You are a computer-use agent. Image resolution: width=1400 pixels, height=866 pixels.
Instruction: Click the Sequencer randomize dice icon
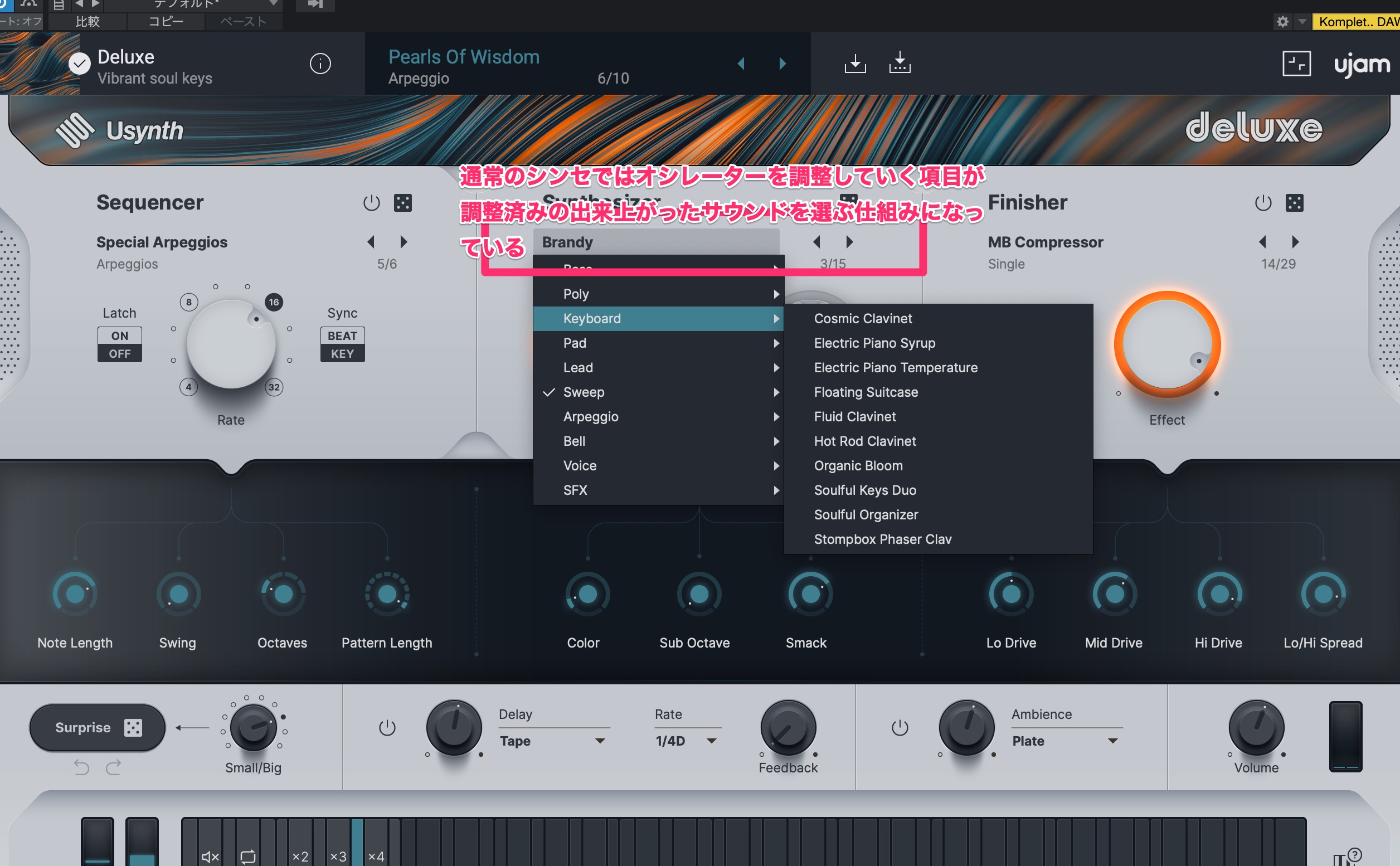coord(402,203)
